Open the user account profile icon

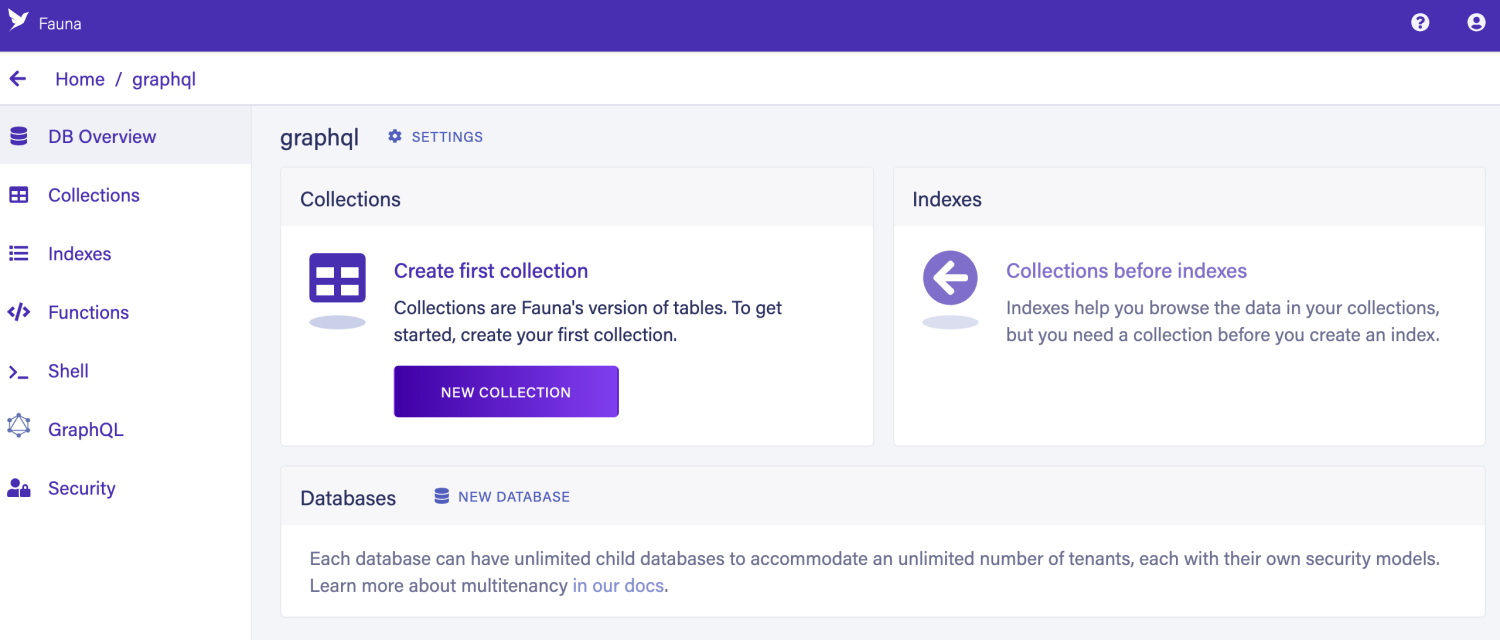[x=1476, y=22]
